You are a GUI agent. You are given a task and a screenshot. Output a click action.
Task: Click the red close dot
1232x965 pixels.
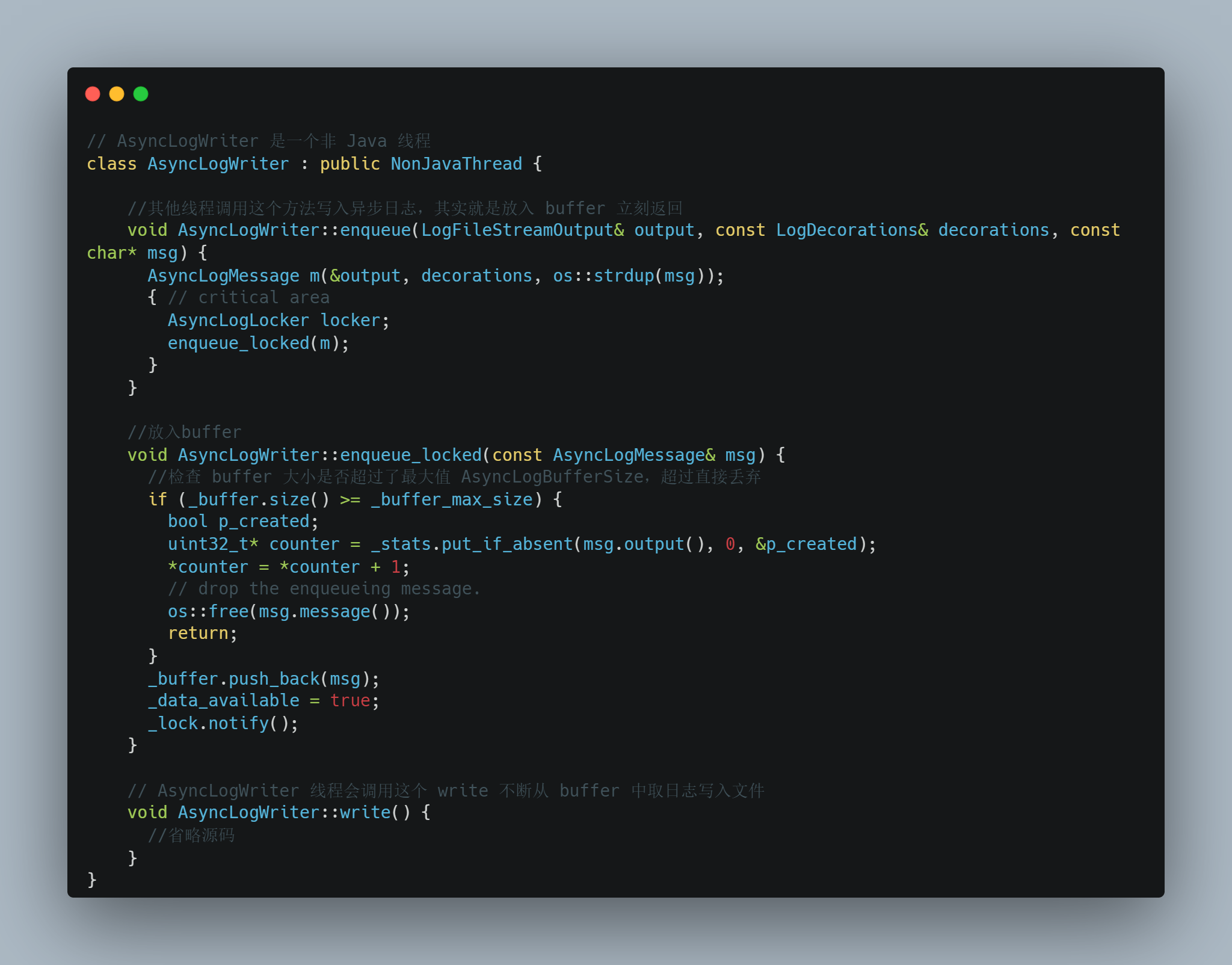pos(93,94)
